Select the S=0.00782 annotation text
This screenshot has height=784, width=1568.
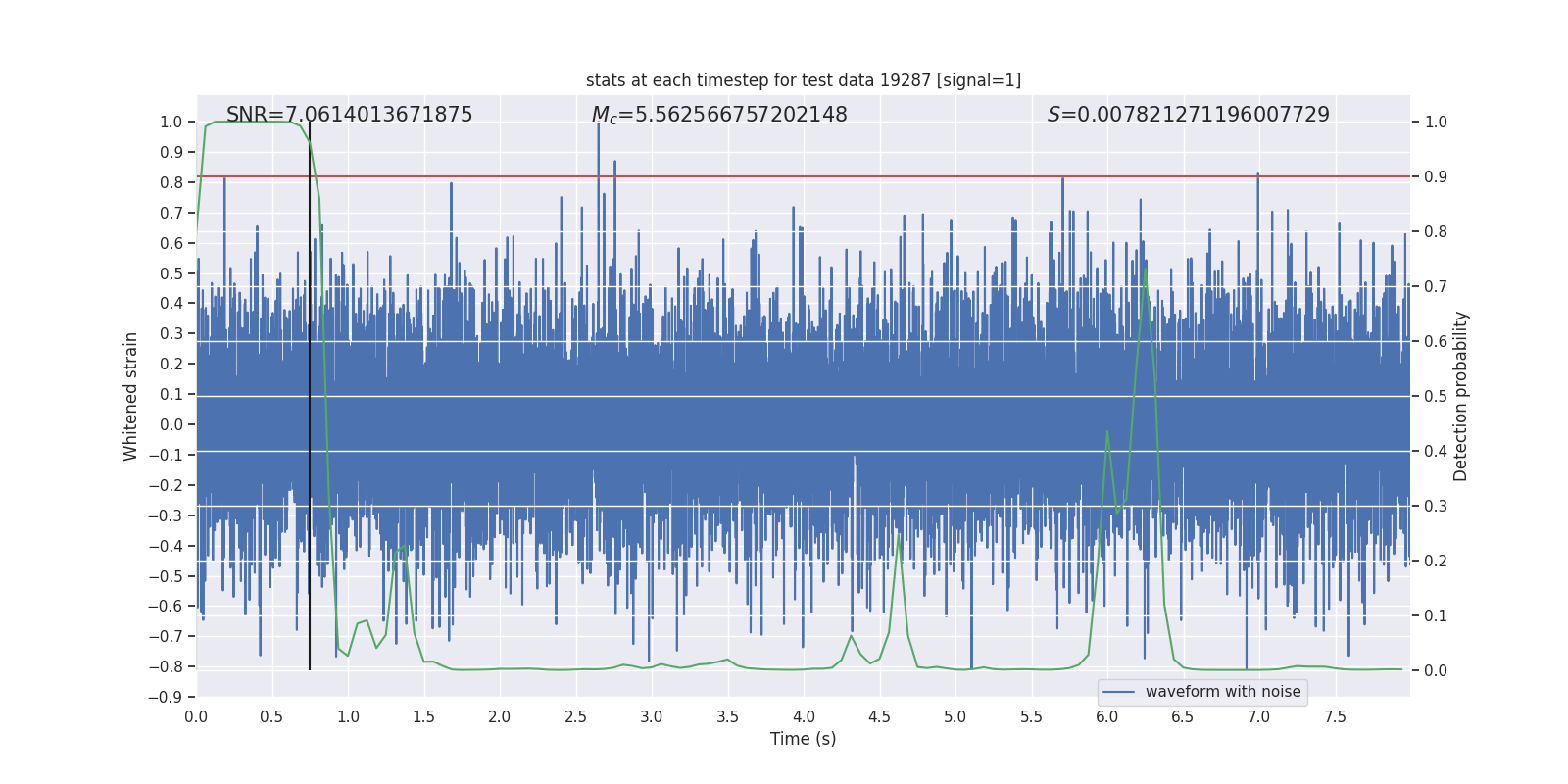[1188, 115]
